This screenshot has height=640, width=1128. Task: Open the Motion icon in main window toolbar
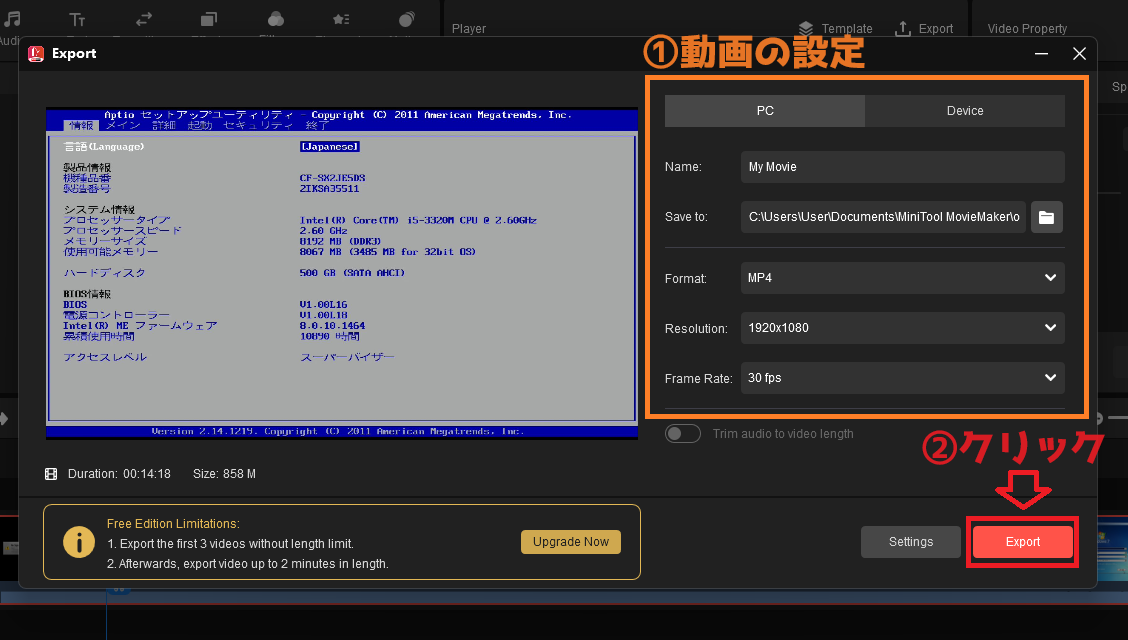[x=406, y=19]
